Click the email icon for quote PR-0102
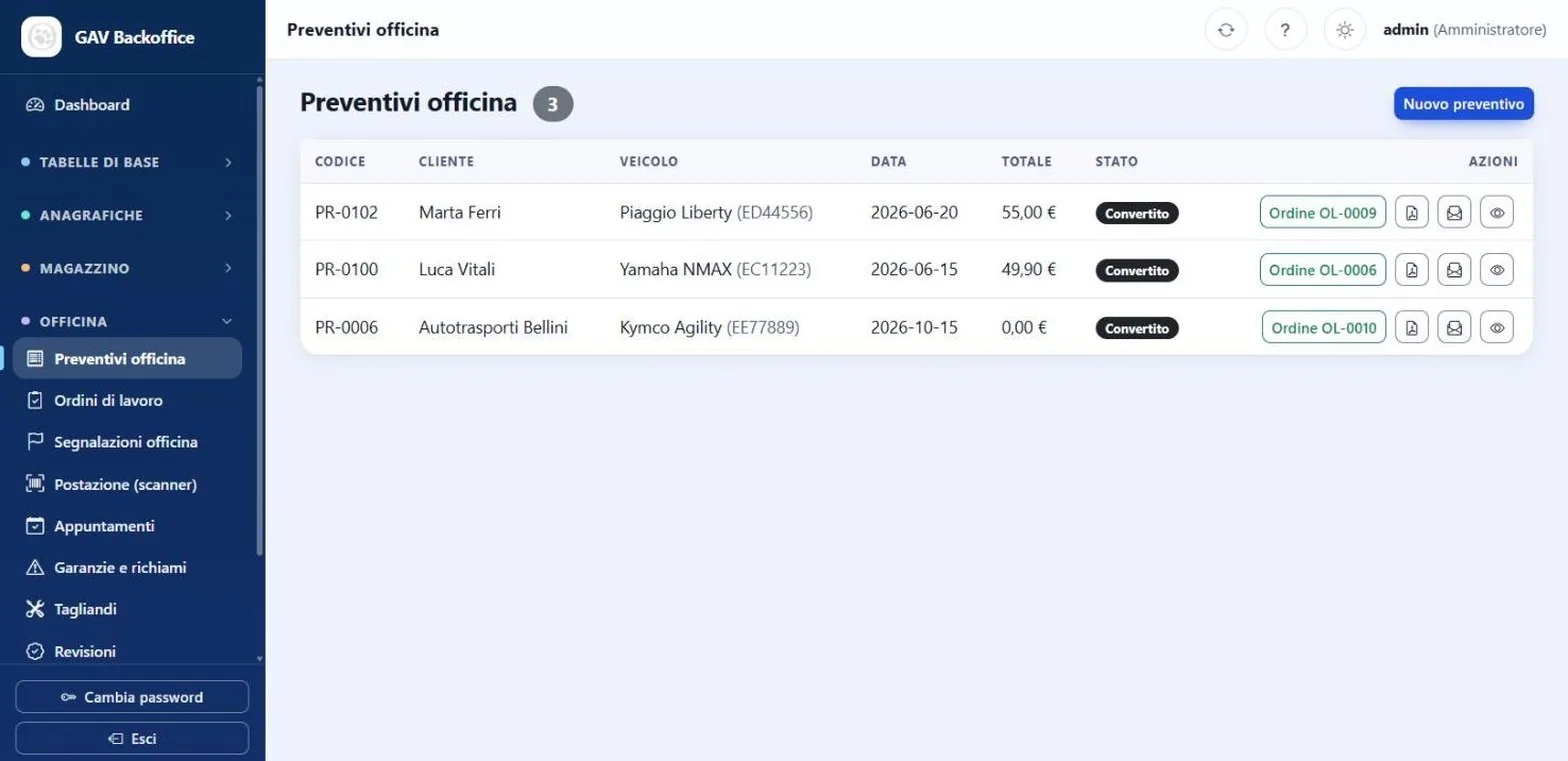The height and width of the screenshot is (761, 1568). [x=1454, y=212]
